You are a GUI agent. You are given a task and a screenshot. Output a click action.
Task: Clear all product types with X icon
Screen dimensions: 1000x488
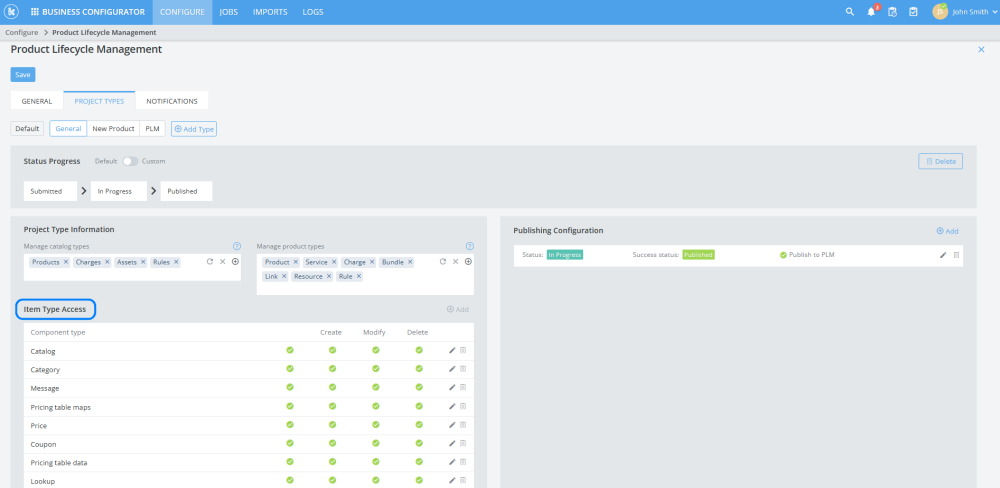pos(455,262)
